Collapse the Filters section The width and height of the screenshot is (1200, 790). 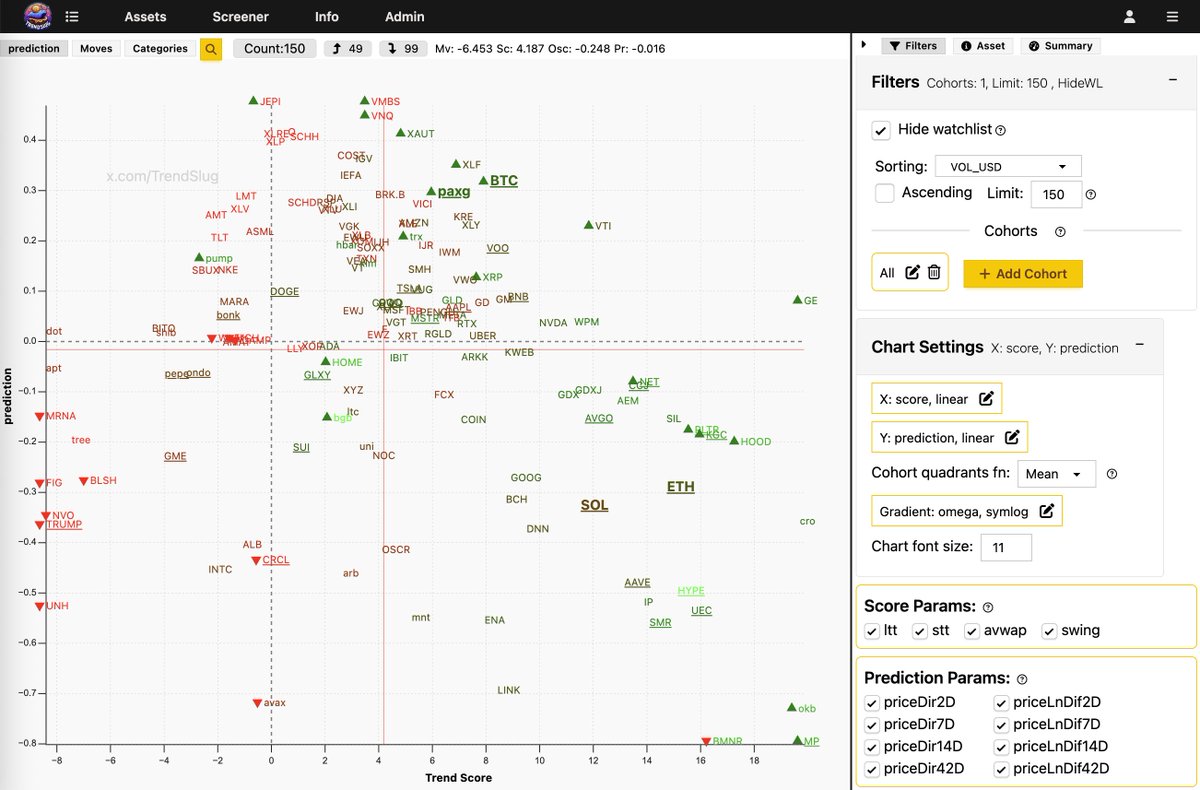coord(1173,79)
